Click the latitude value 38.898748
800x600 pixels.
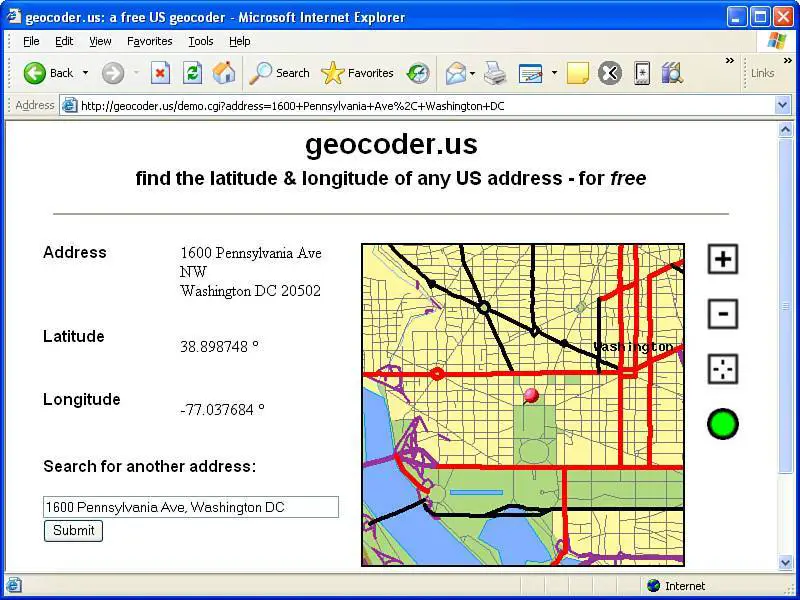tap(219, 347)
